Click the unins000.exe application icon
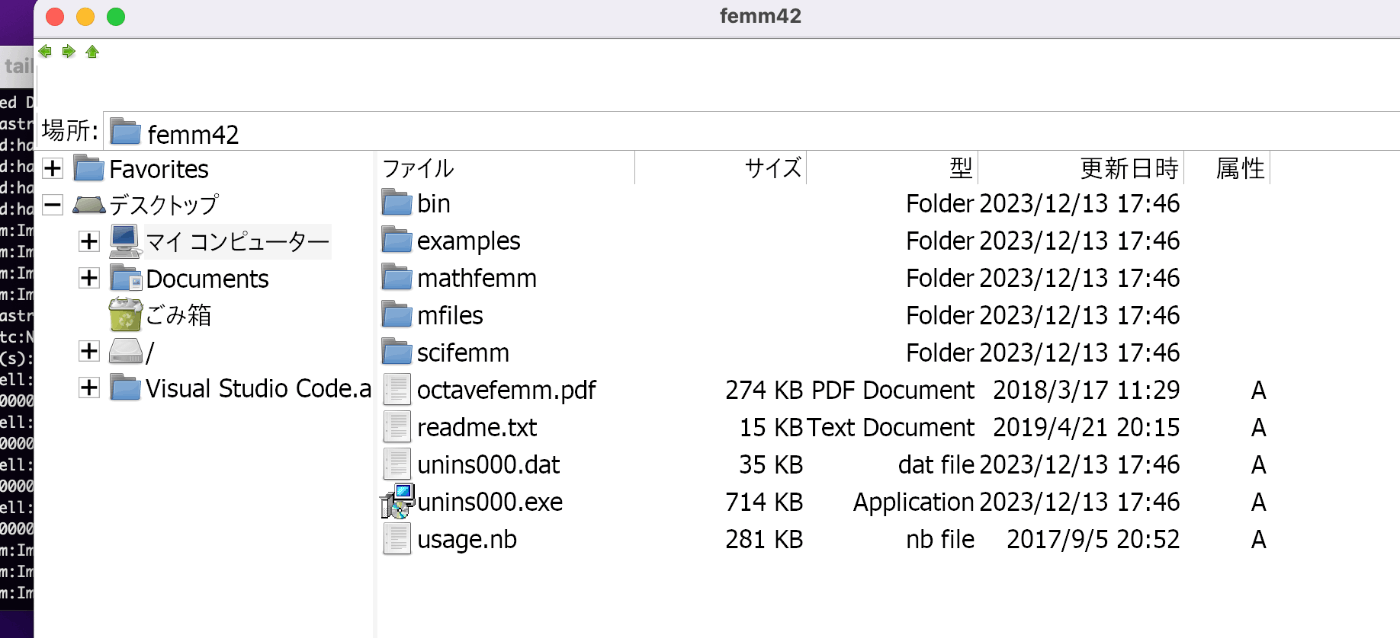Viewport: 1400px width, 638px height. click(x=397, y=502)
